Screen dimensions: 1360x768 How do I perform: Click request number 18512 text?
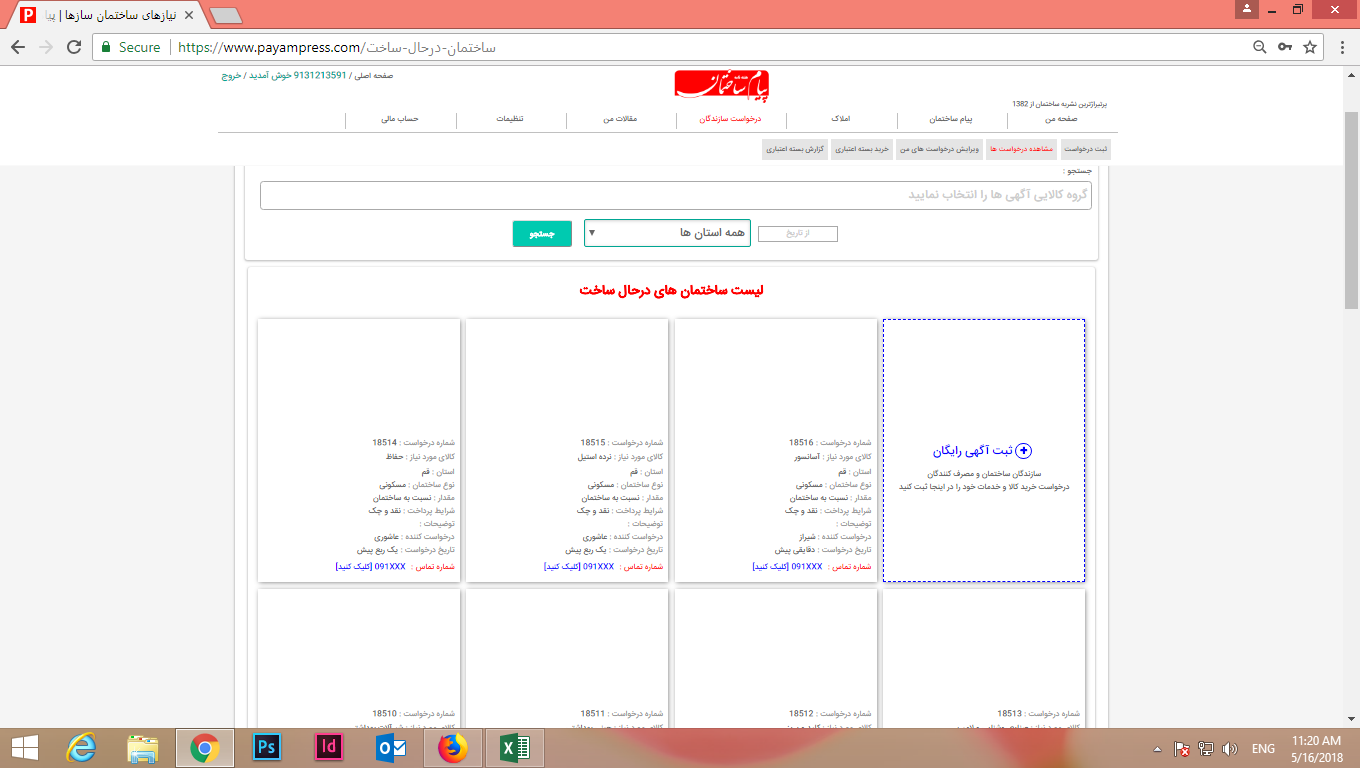coord(801,713)
